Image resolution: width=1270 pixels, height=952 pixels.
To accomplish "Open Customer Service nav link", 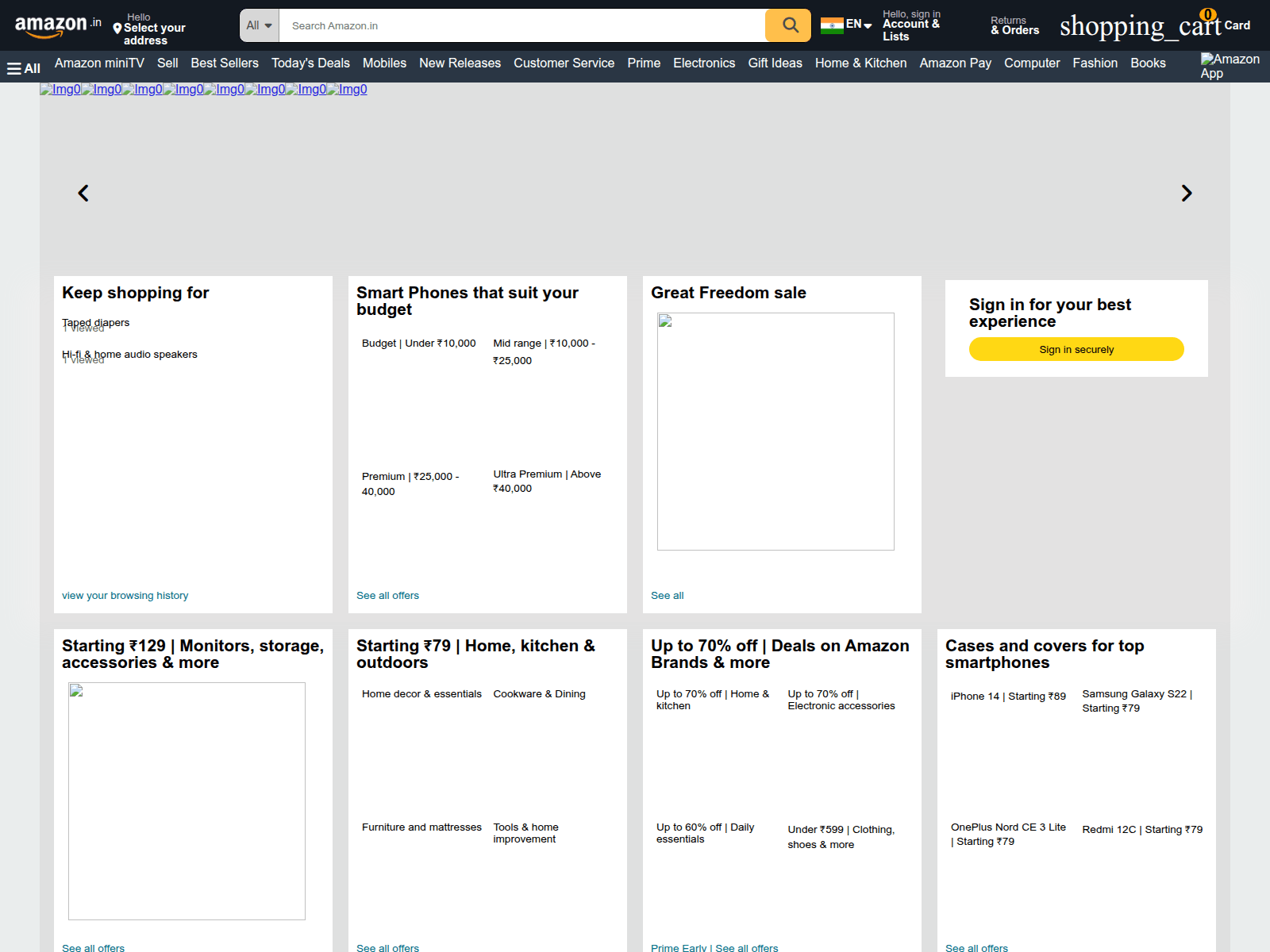I will 564,63.
